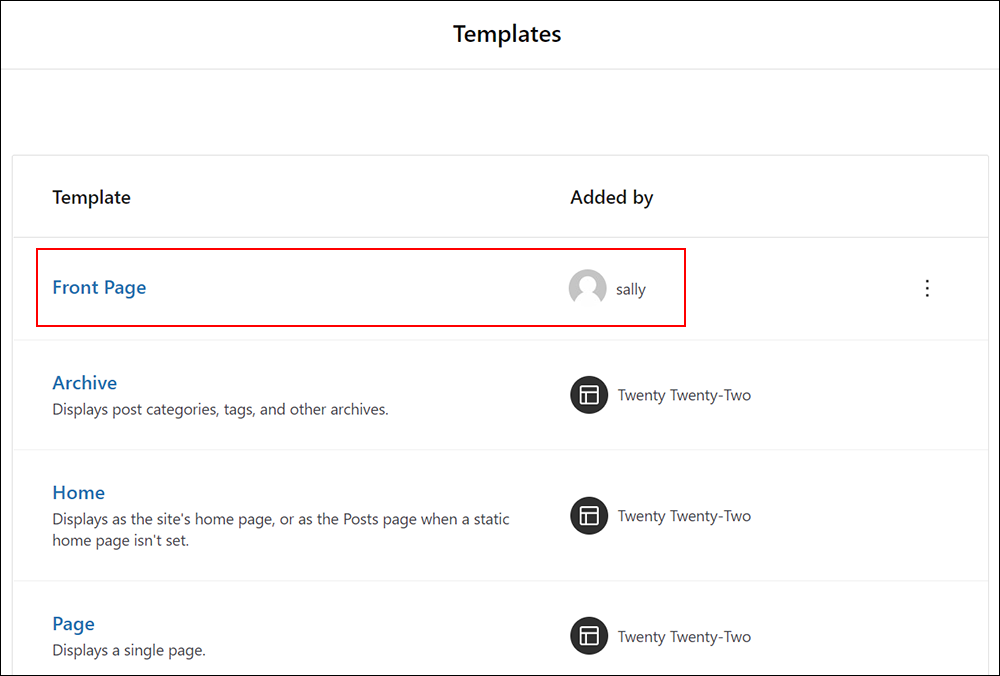Click empty area right of Archive's Twenty Twenty-Two
The image size is (1000, 676).
pyautogui.click(x=867, y=395)
